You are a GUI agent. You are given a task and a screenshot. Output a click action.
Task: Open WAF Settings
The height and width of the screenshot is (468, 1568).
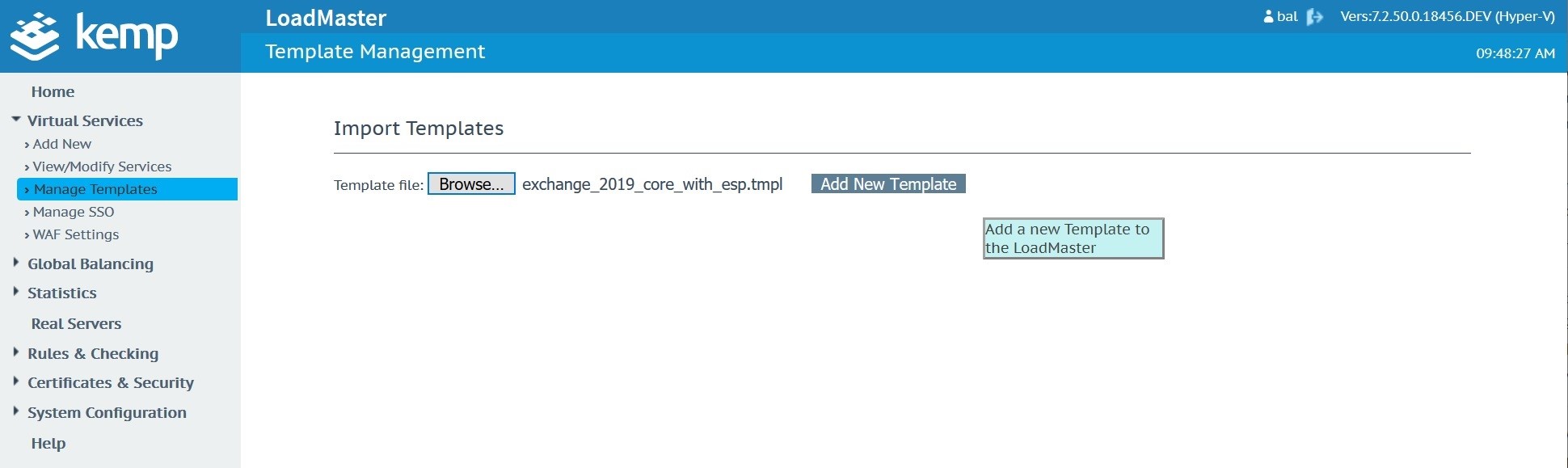(76, 234)
